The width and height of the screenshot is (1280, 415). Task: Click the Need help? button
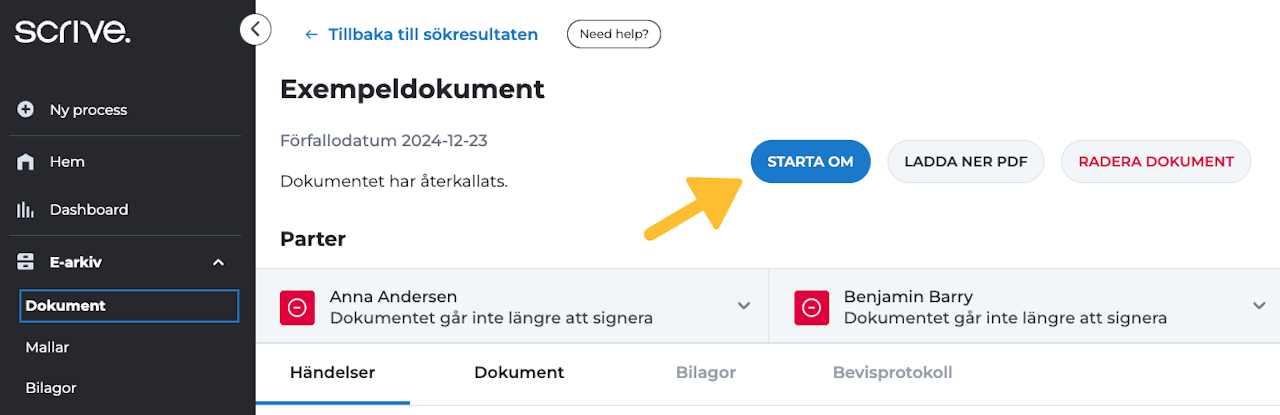coord(613,34)
